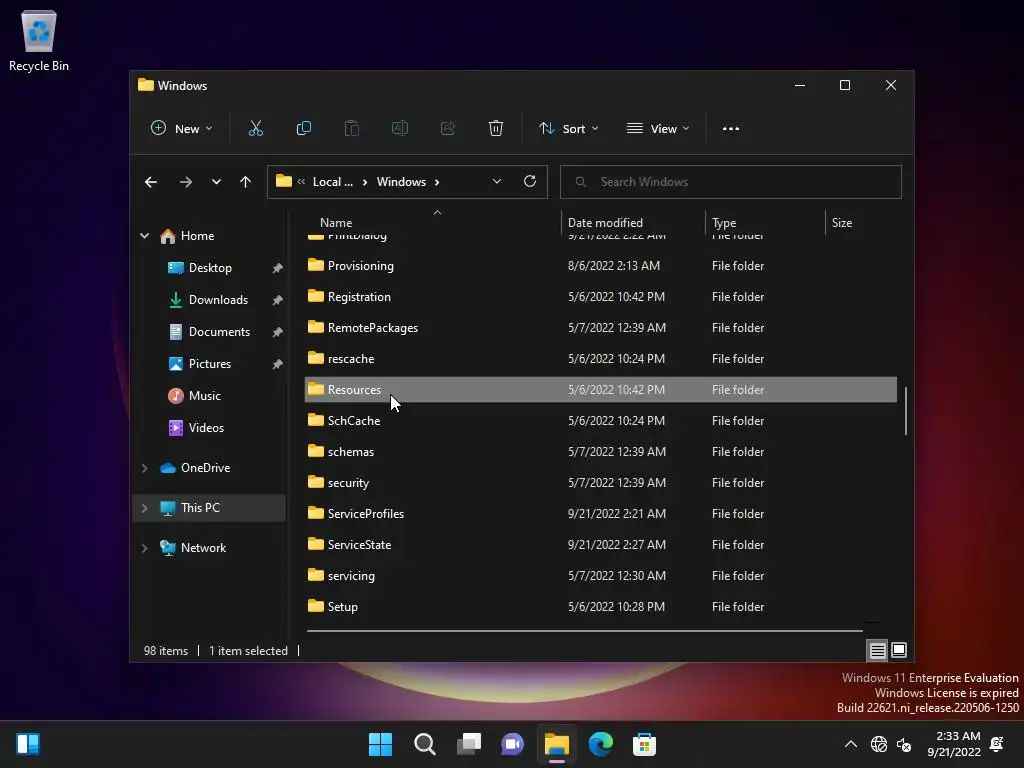Select the Registration folder
Viewport: 1024px width, 768px height.
tap(600, 296)
